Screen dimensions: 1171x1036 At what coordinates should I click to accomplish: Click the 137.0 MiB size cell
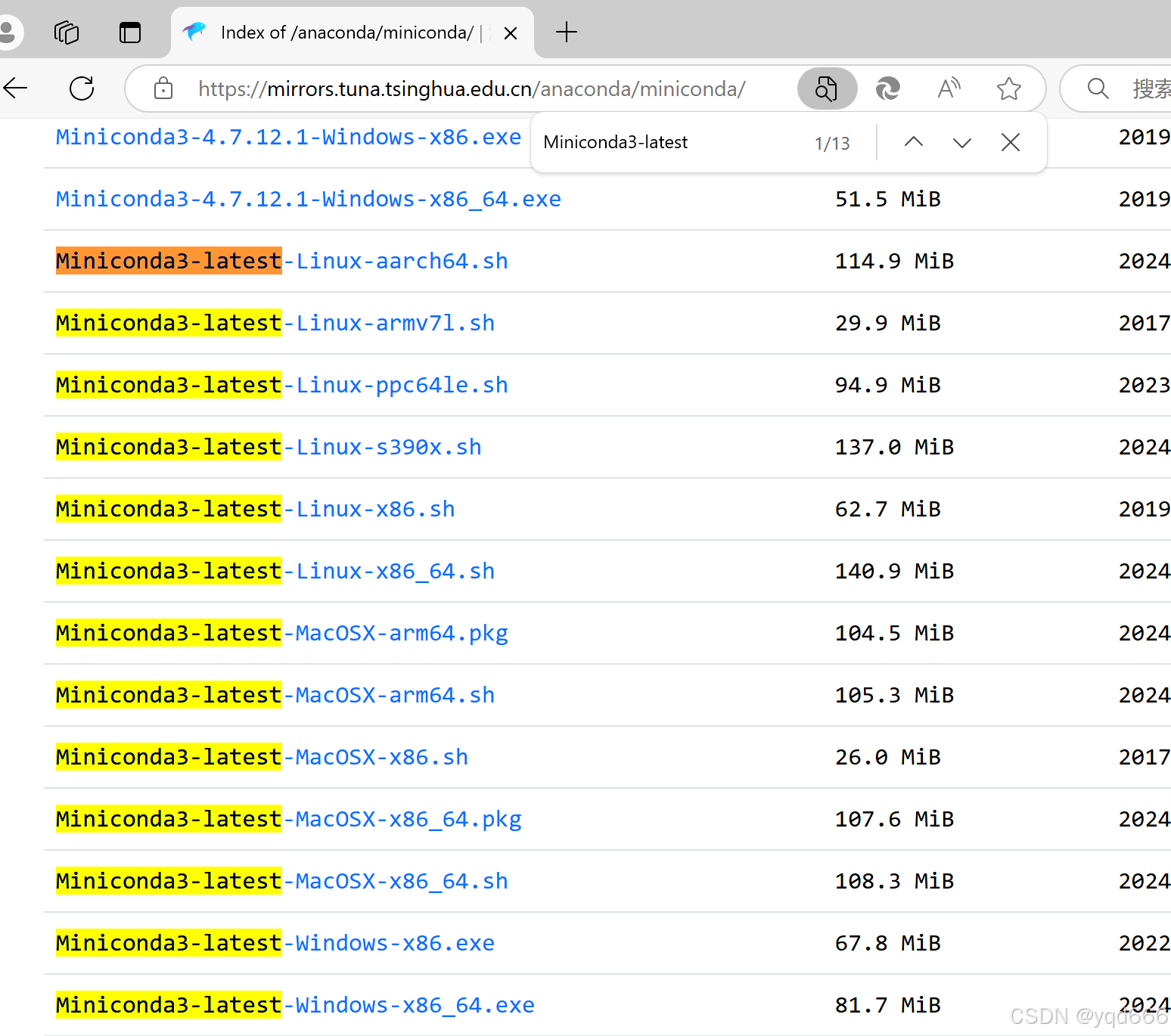tap(894, 447)
